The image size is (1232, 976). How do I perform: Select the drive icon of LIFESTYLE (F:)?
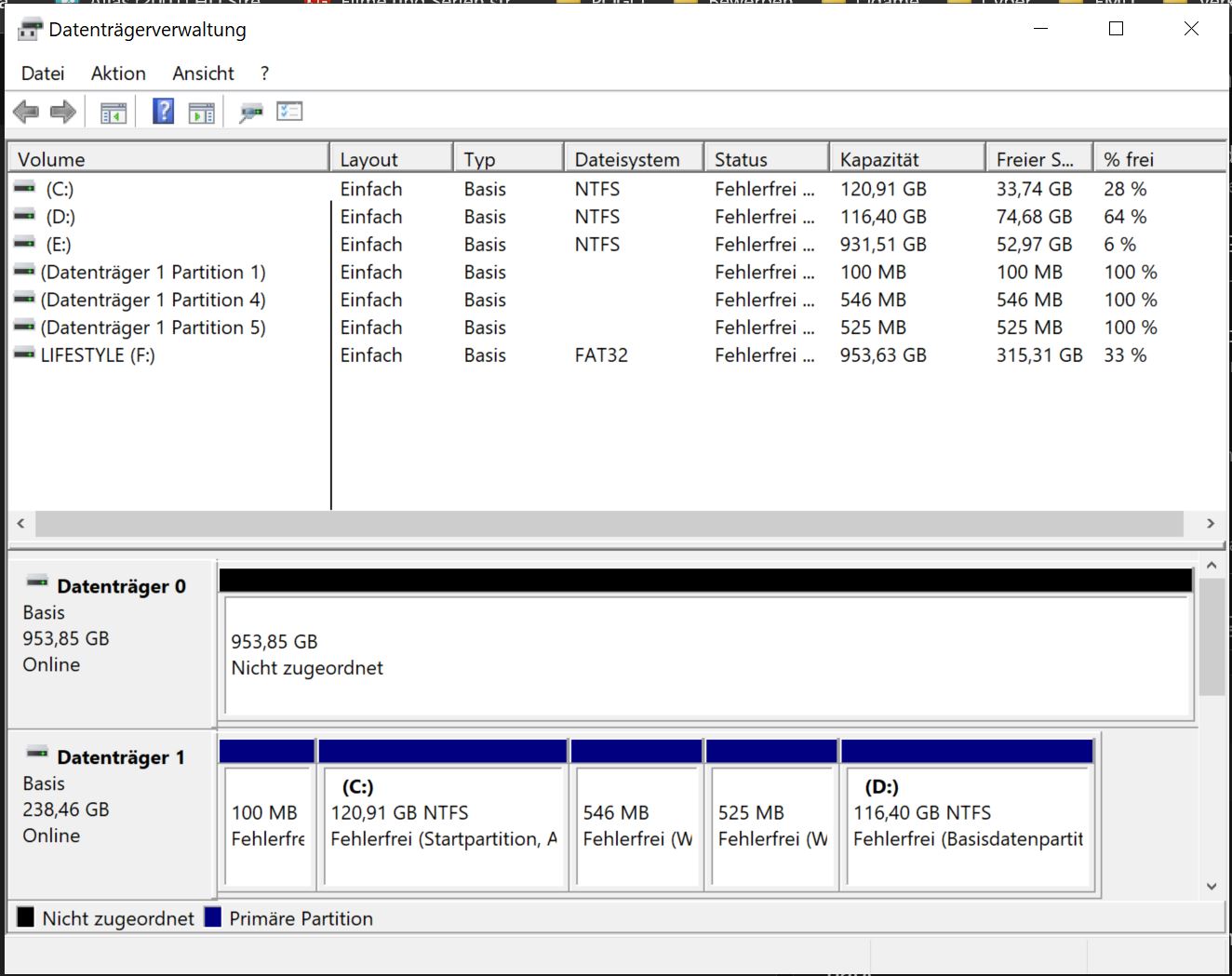click(x=25, y=354)
